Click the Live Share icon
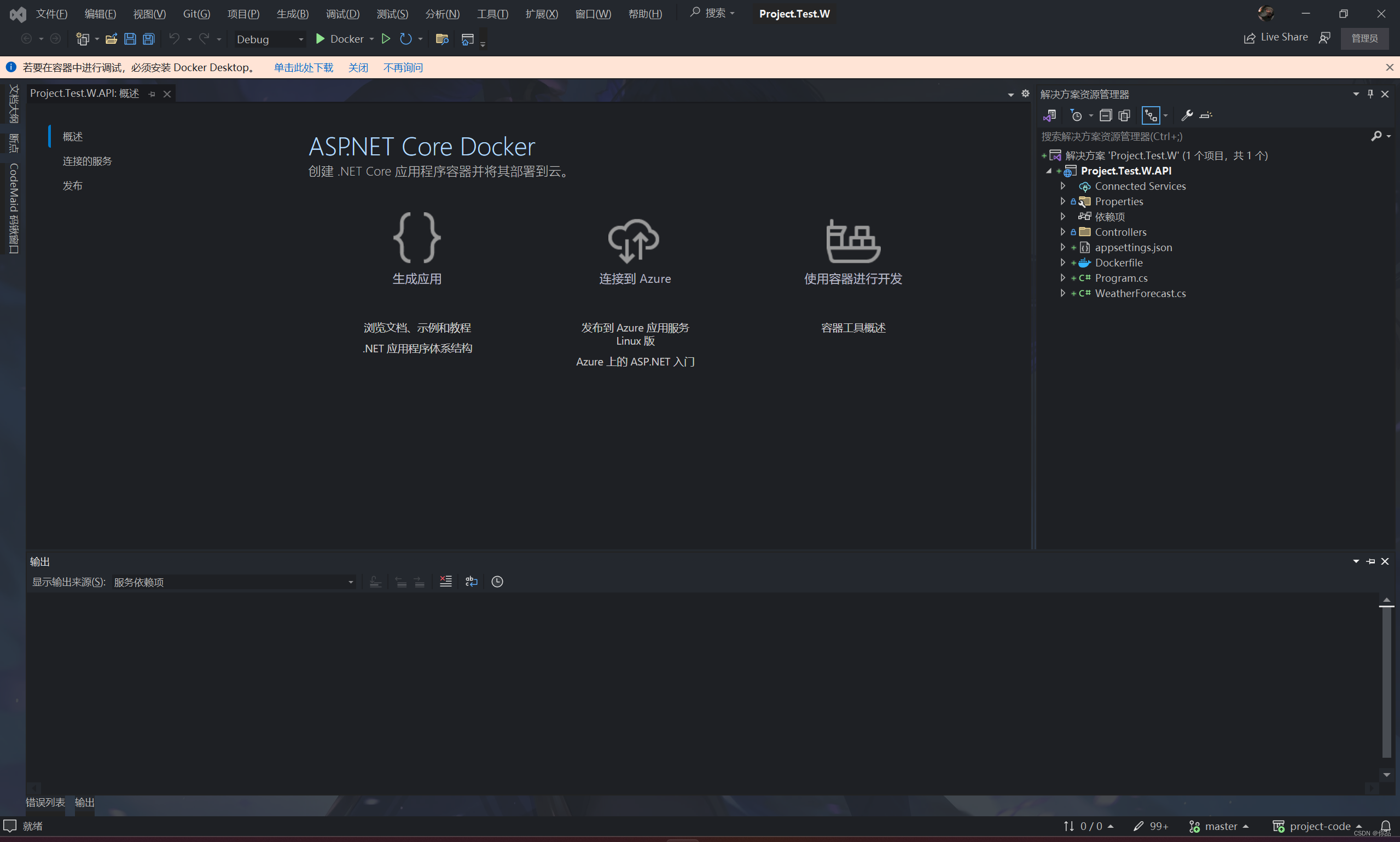1400x842 pixels. [1249, 38]
